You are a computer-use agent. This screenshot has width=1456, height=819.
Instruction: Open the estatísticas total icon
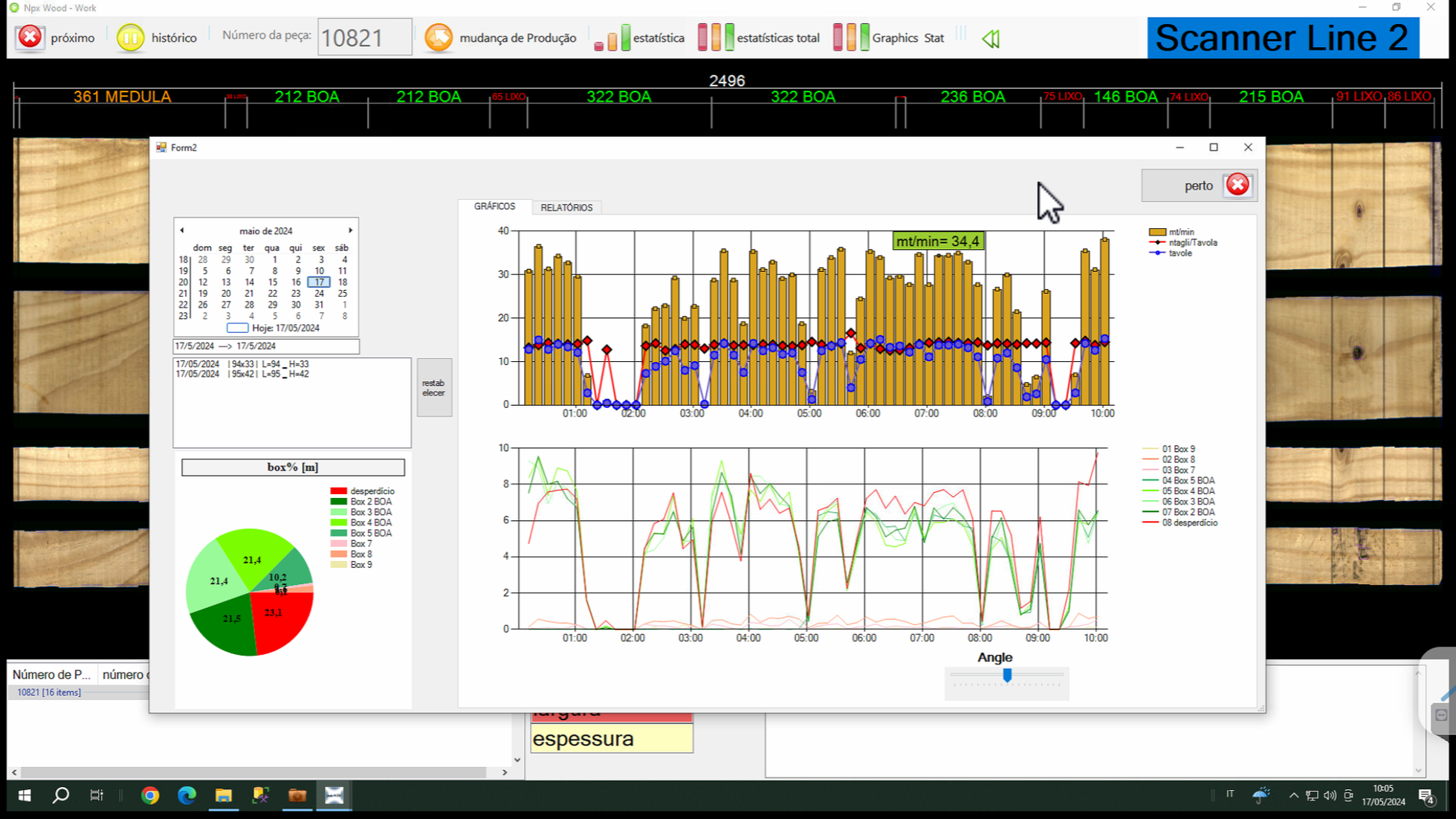715,37
